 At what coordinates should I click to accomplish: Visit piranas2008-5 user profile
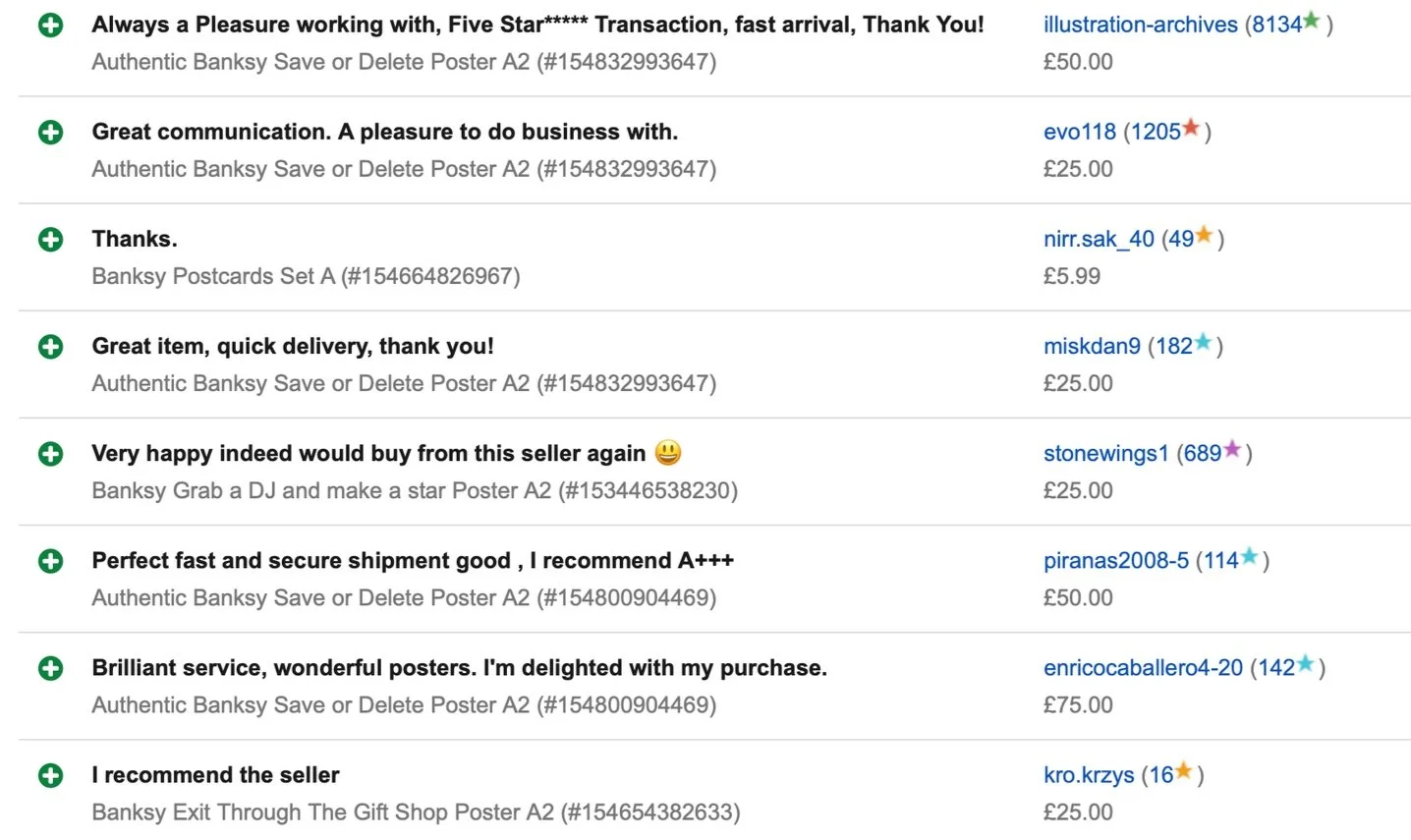click(1115, 560)
